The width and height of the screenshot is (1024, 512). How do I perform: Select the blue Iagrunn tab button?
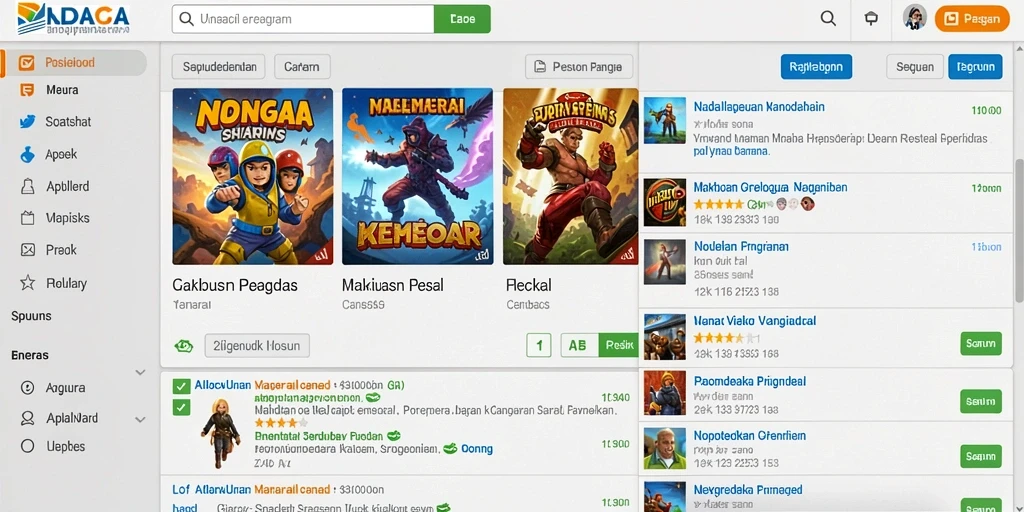point(975,67)
